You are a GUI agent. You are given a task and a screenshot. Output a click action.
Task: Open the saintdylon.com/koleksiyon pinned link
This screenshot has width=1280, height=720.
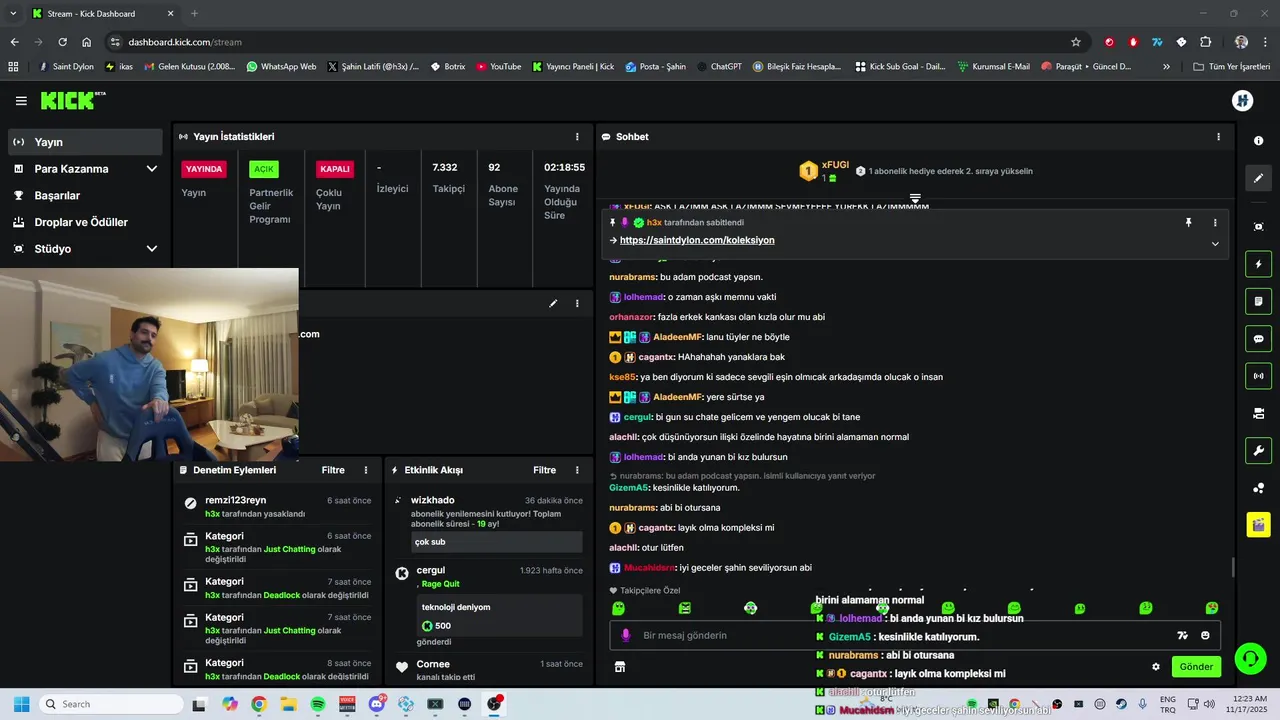(697, 240)
